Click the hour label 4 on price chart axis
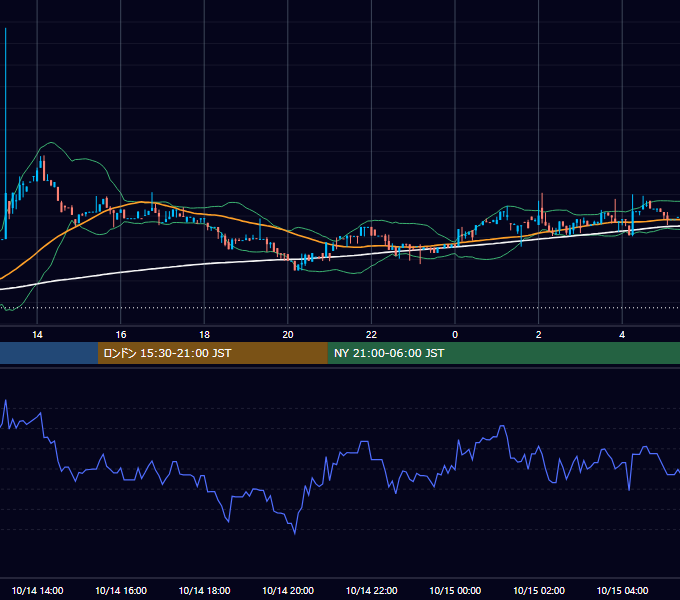 click(x=622, y=335)
